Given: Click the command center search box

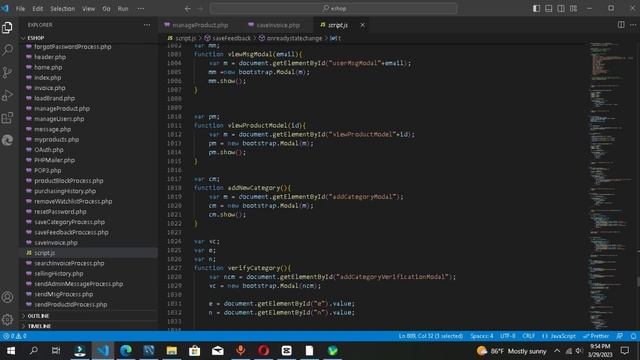Looking at the screenshot, I should point(333,8).
